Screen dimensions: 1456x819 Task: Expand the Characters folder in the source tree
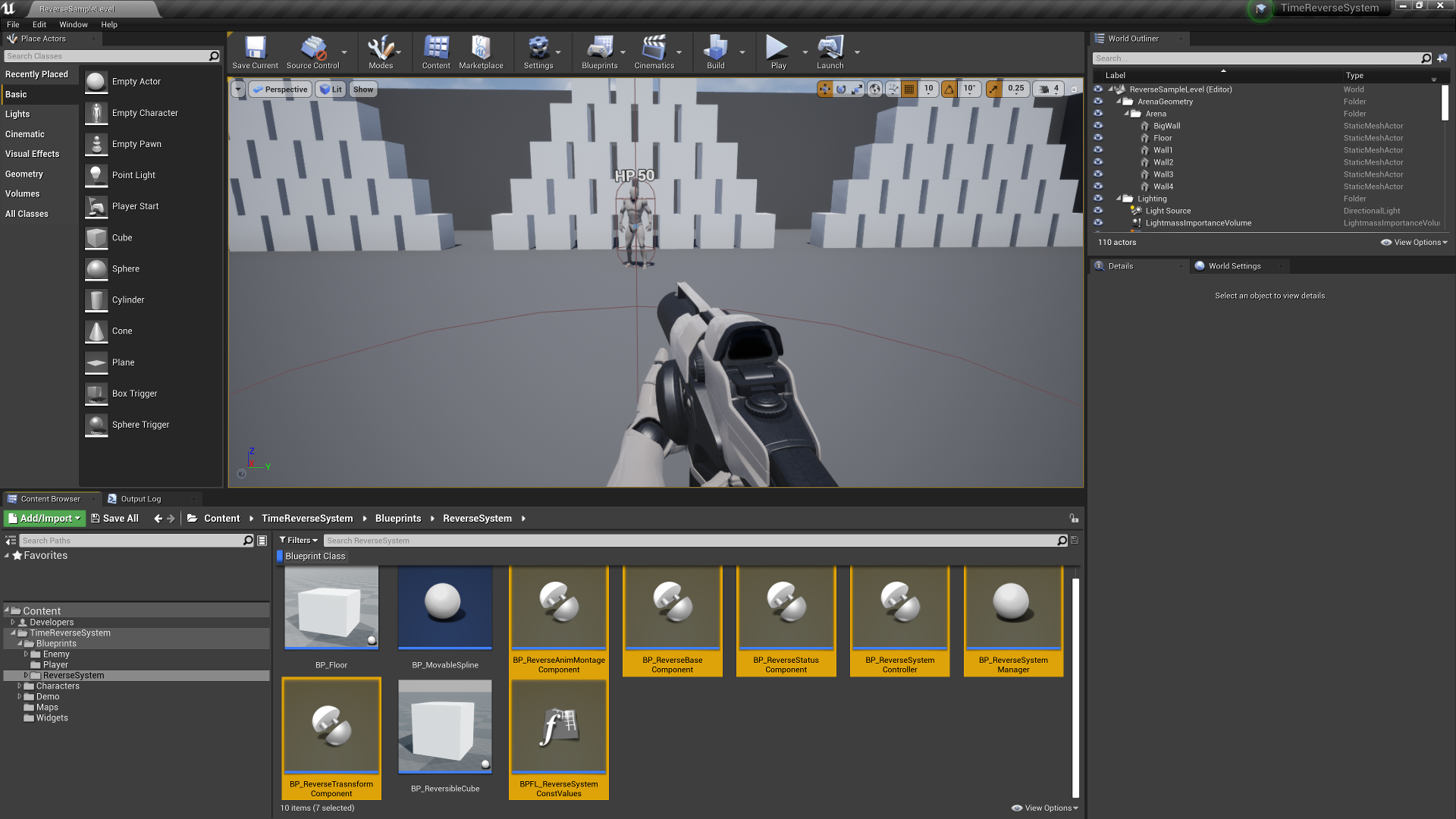20,686
